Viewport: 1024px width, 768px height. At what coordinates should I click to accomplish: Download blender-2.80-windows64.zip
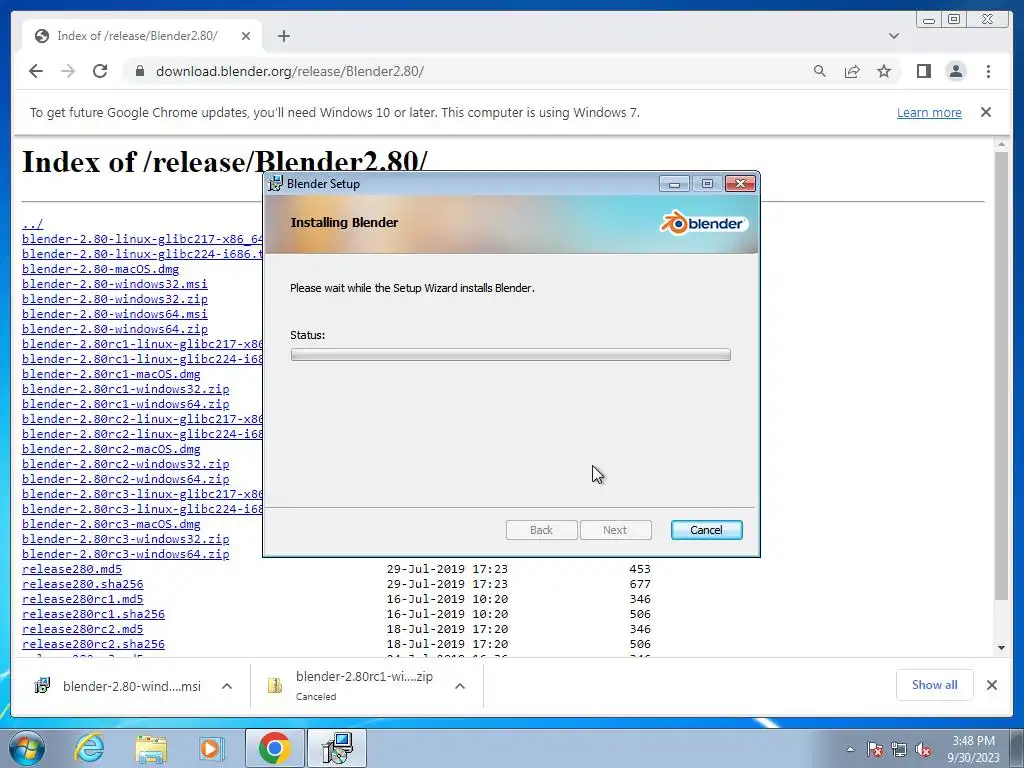click(x=114, y=329)
